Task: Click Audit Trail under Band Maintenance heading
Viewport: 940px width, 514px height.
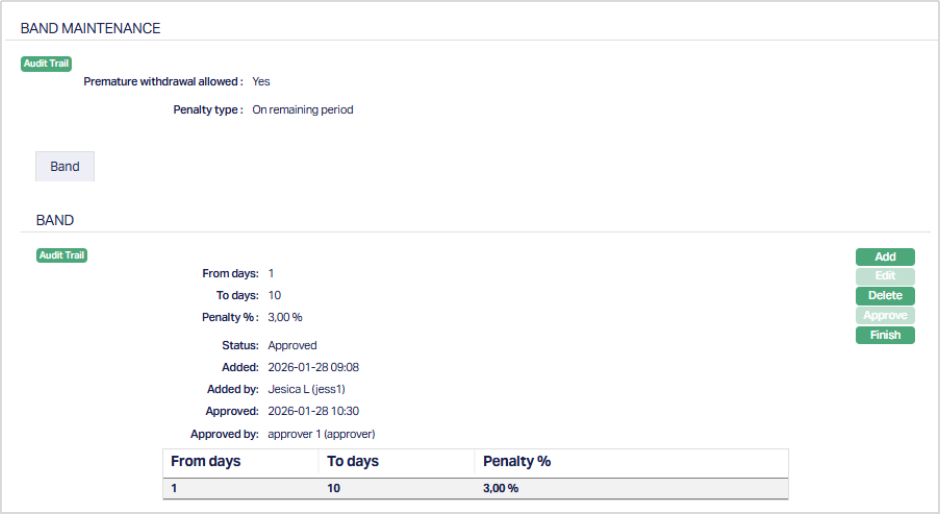Action: click(46, 63)
